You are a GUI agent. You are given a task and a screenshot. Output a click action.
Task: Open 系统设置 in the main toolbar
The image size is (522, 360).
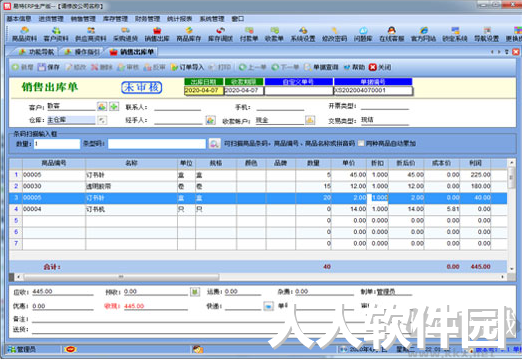coord(303,34)
